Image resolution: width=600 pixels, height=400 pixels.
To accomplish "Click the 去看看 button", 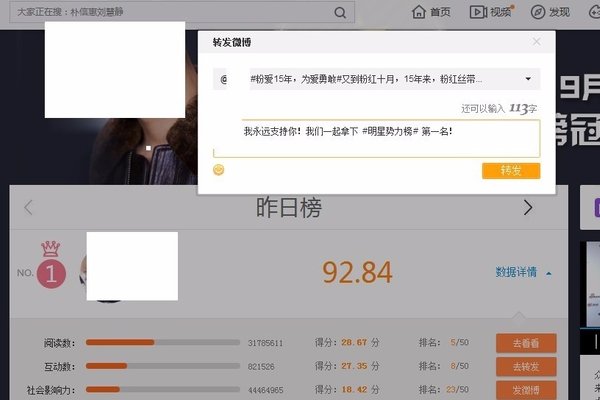I will pyautogui.click(x=526, y=343).
